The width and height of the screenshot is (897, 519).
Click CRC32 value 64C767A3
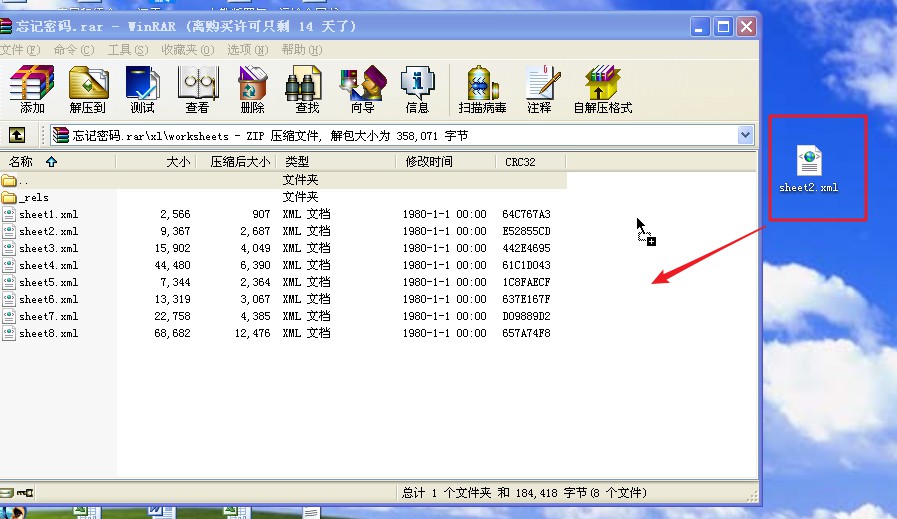[526, 214]
